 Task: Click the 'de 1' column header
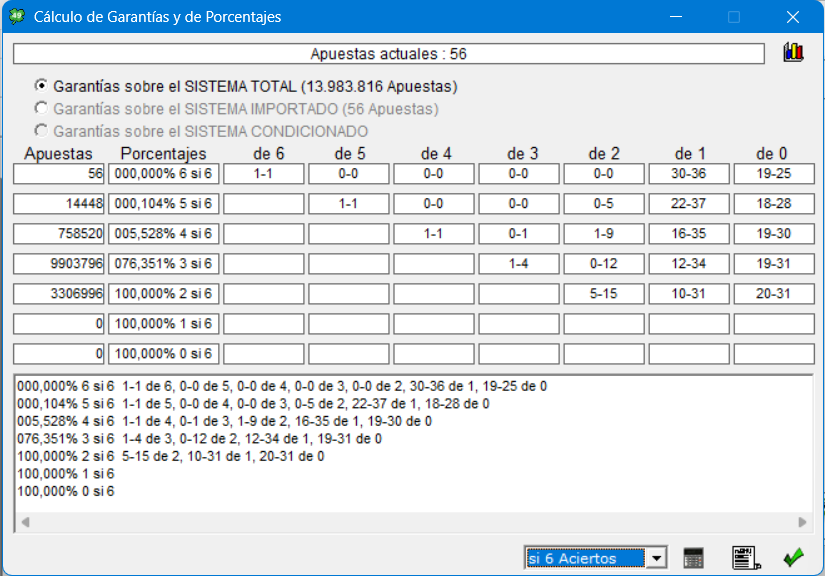click(x=690, y=154)
